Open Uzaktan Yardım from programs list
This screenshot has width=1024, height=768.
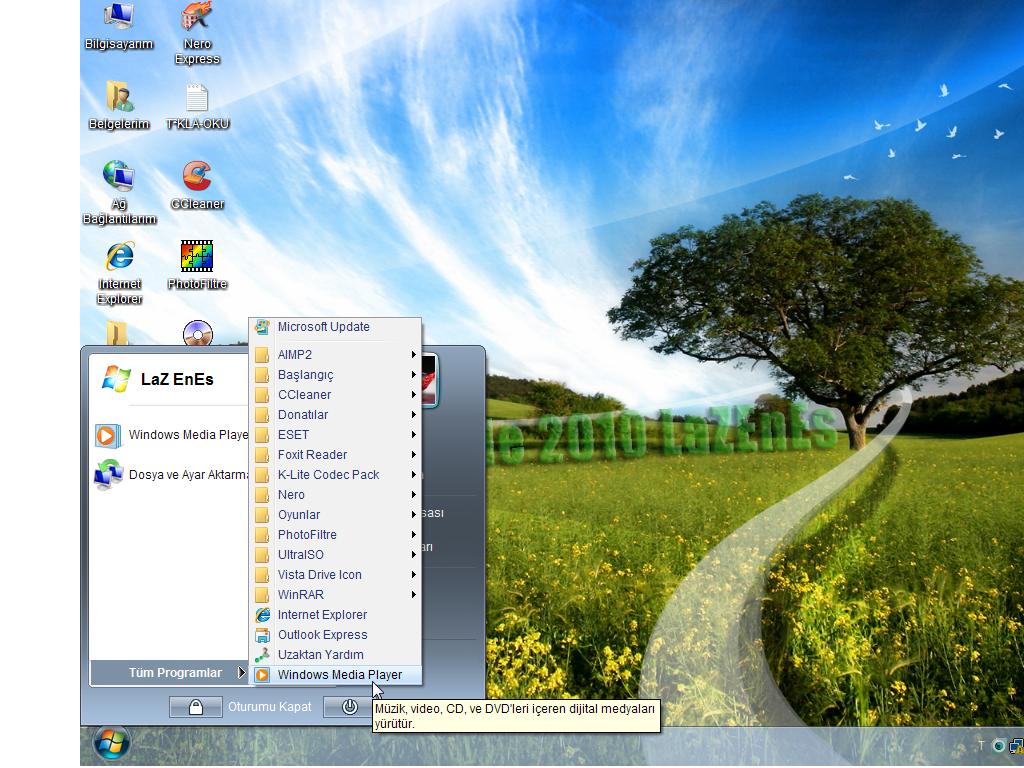coord(336,655)
